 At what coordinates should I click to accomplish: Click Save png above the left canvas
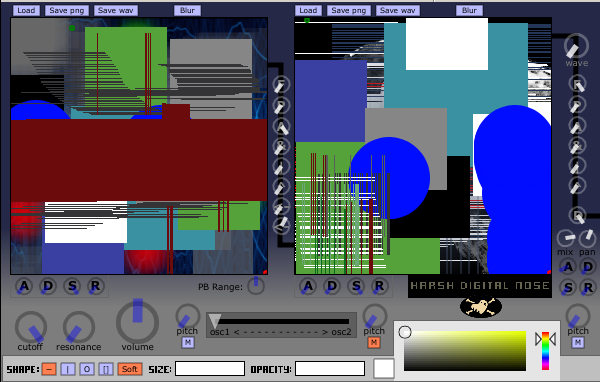(x=67, y=10)
